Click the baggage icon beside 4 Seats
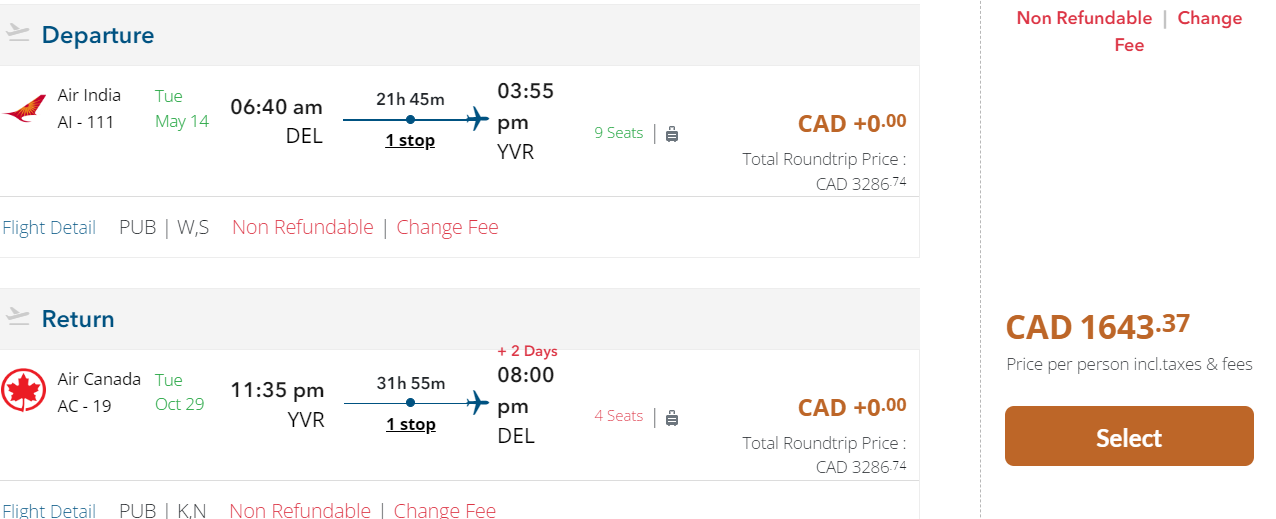Image resolution: width=1276 pixels, height=519 pixels. (x=672, y=417)
